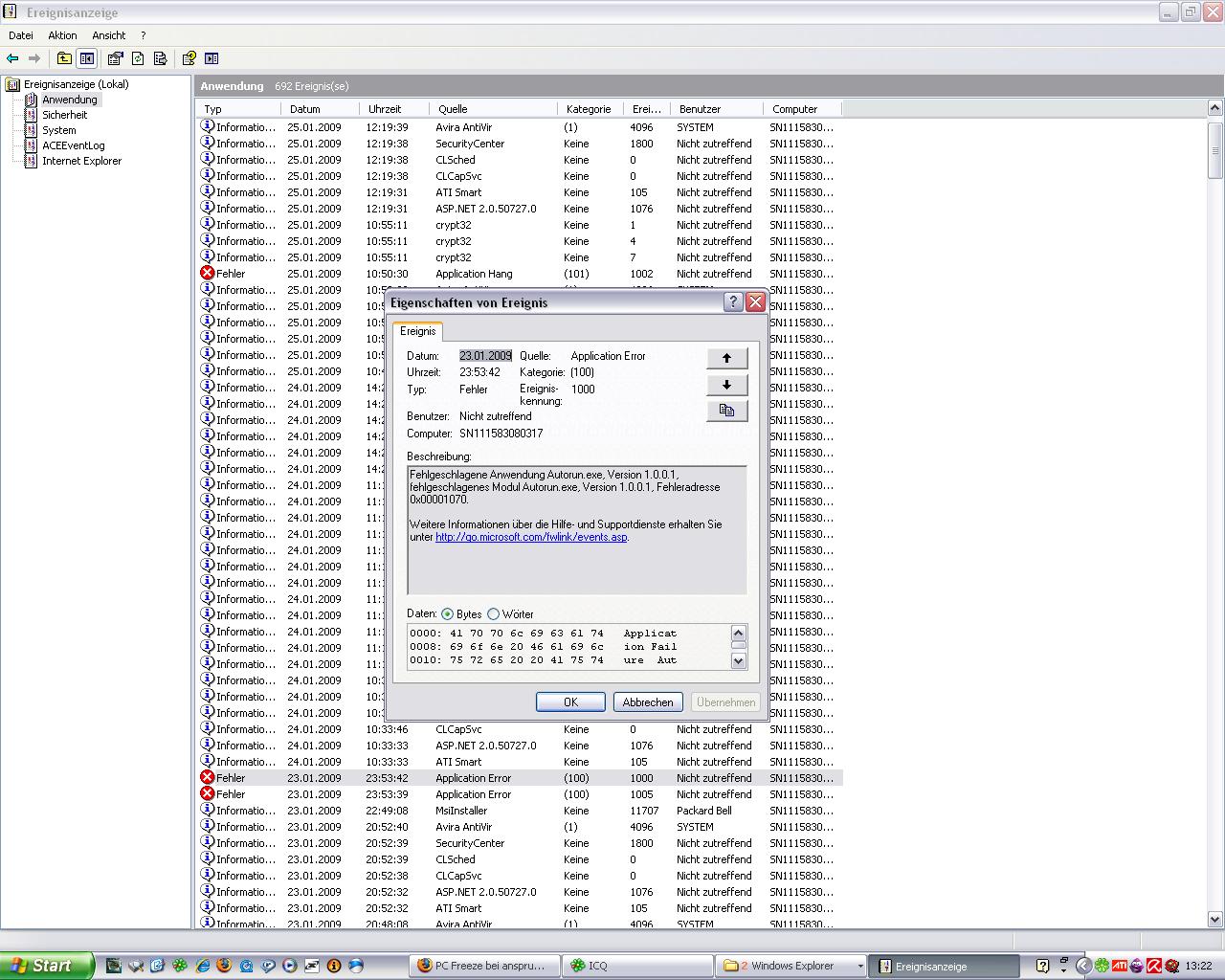
Task: Select the Wörter radio button
Action: 493,614
